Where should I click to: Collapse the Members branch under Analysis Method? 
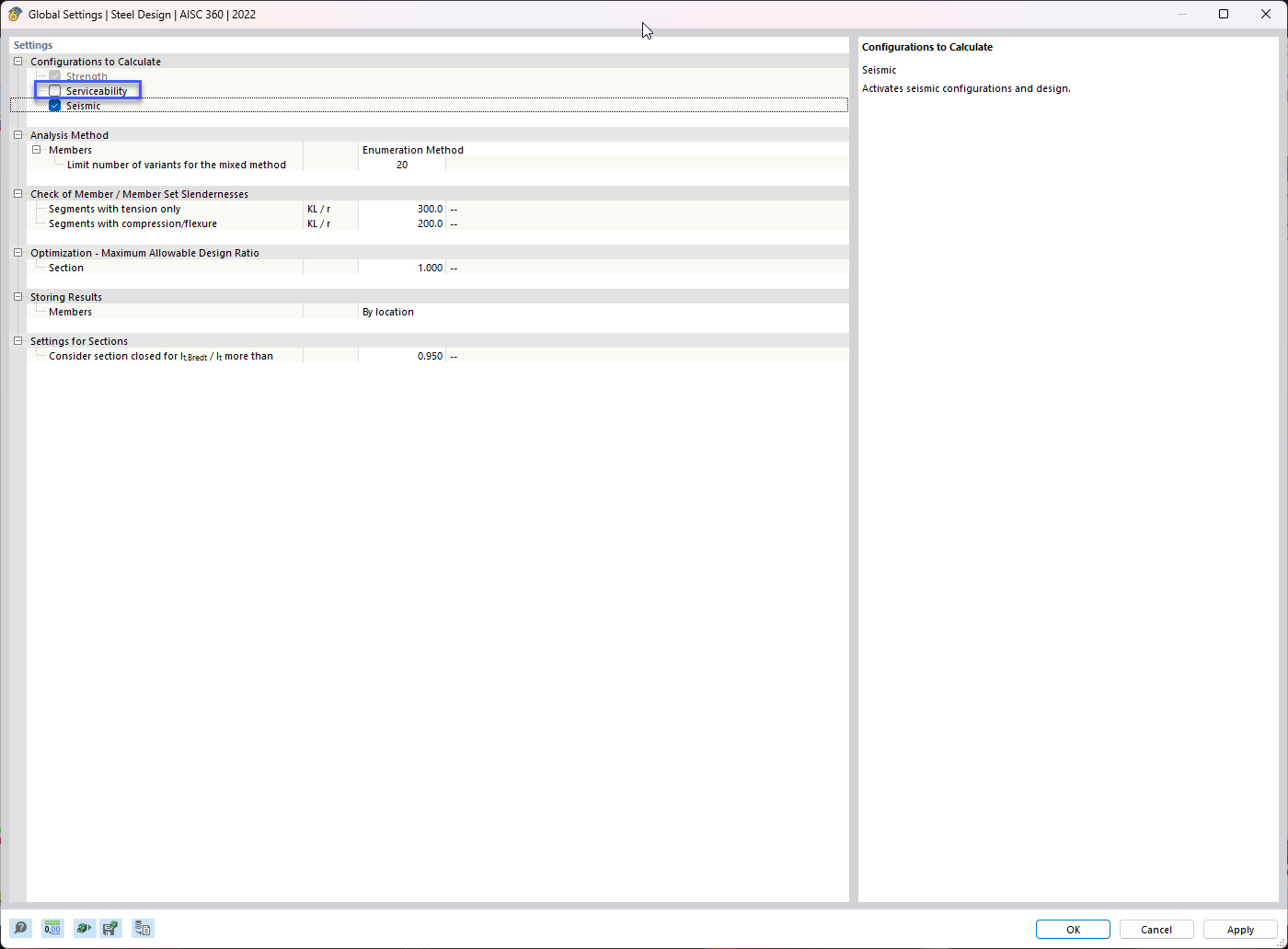pos(37,149)
